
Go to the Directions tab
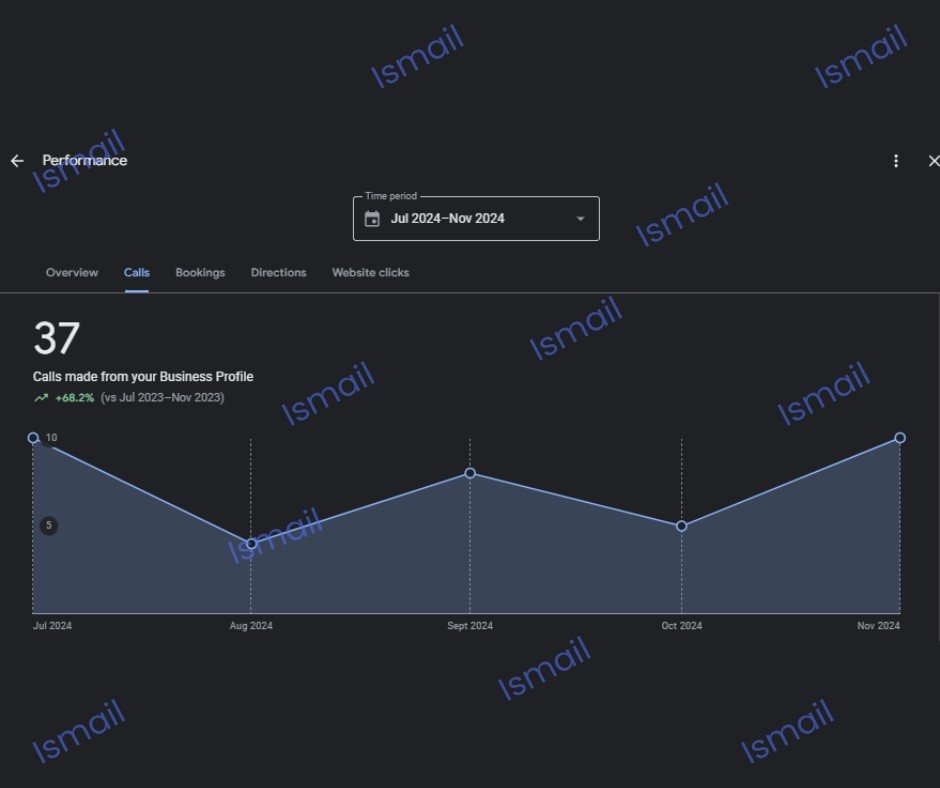(x=278, y=273)
